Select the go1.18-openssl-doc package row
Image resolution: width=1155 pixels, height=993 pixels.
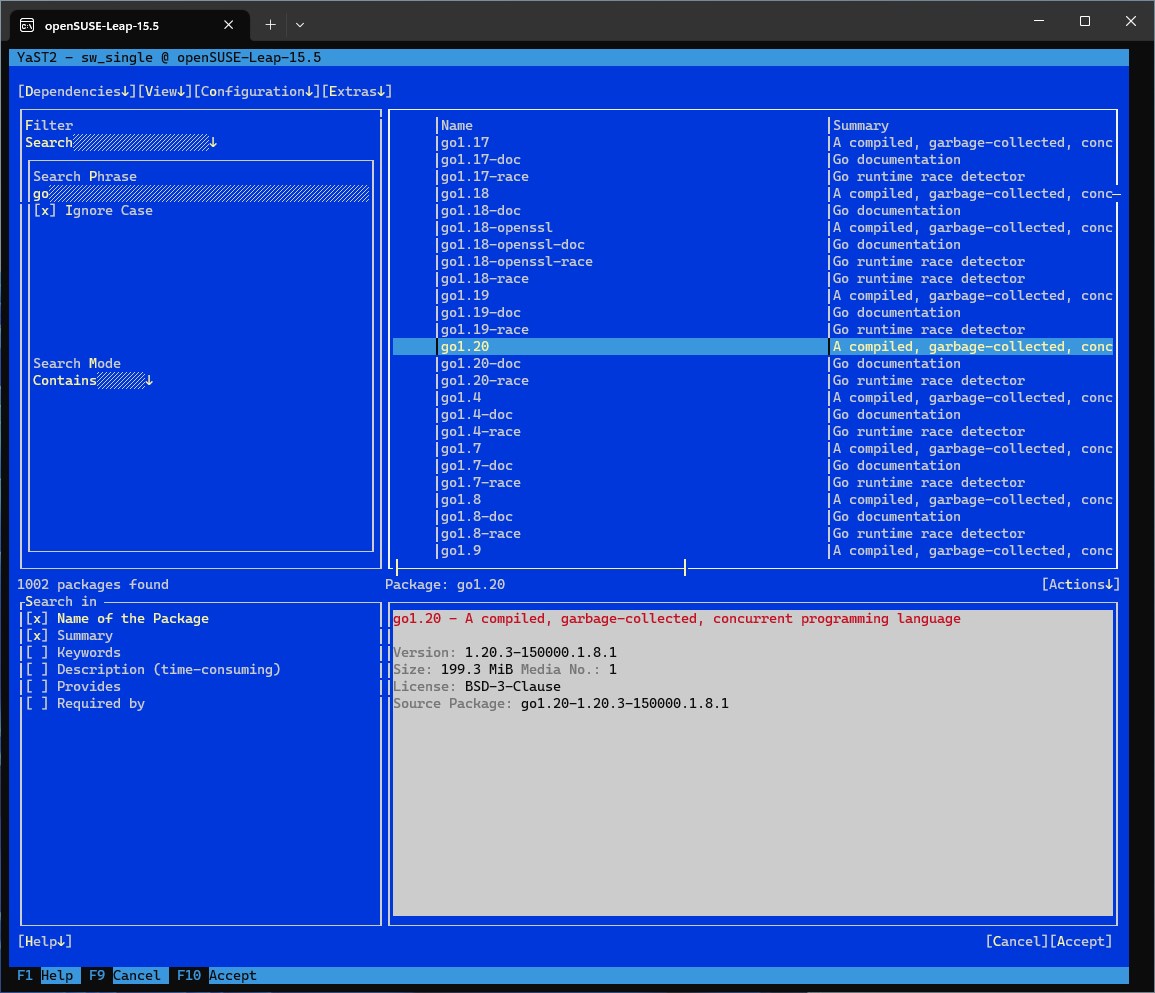pyautogui.click(x=753, y=245)
